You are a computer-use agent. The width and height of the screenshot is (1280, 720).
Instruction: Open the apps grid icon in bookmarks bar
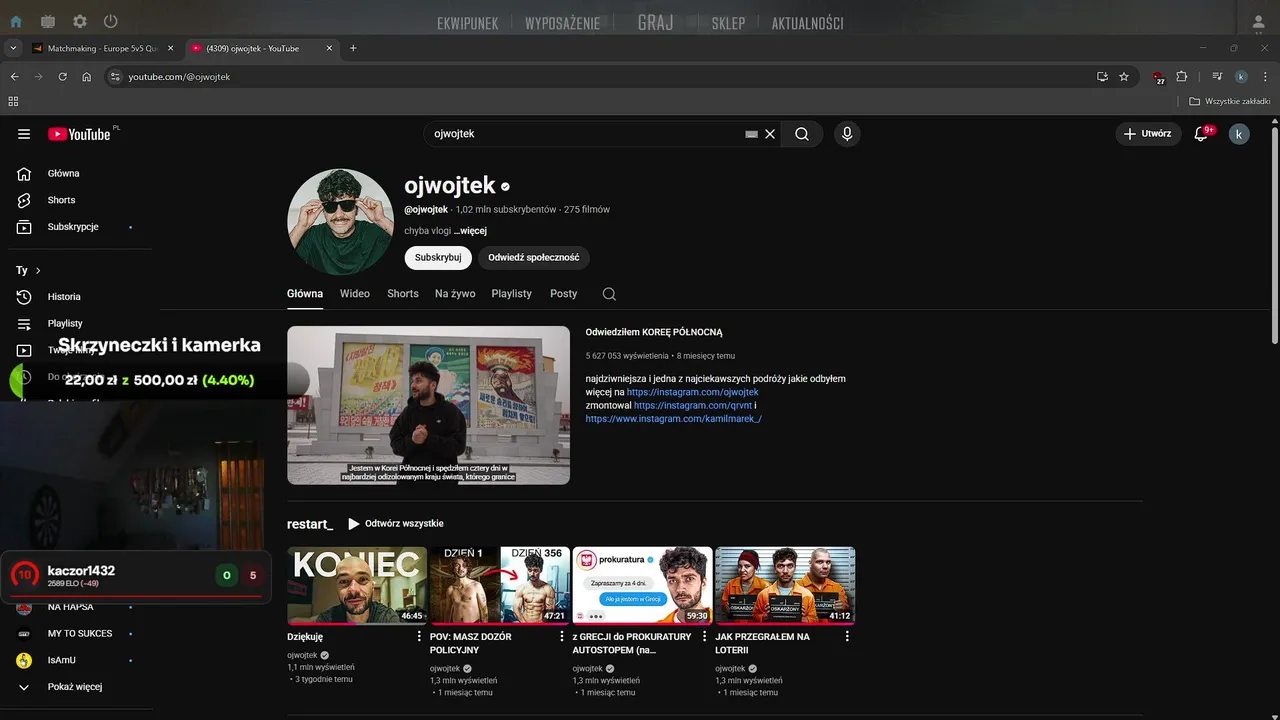[x=13, y=101]
